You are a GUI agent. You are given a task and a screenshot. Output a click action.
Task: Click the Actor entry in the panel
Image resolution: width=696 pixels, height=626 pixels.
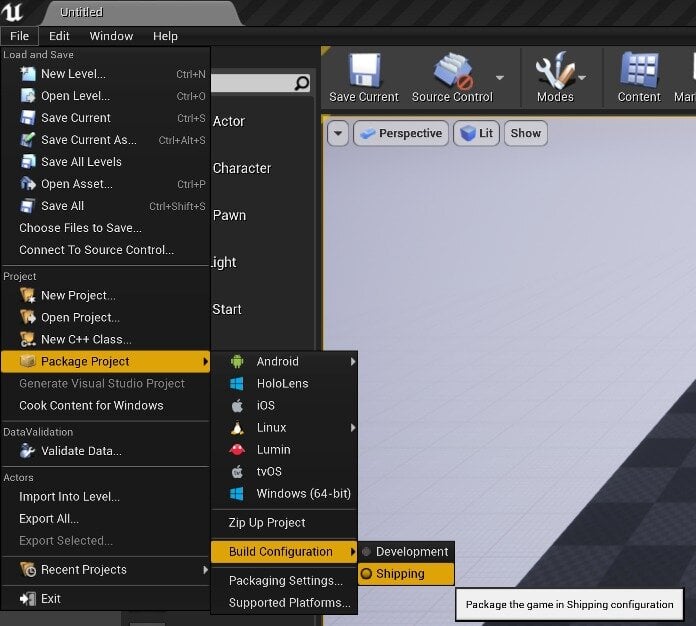click(229, 121)
